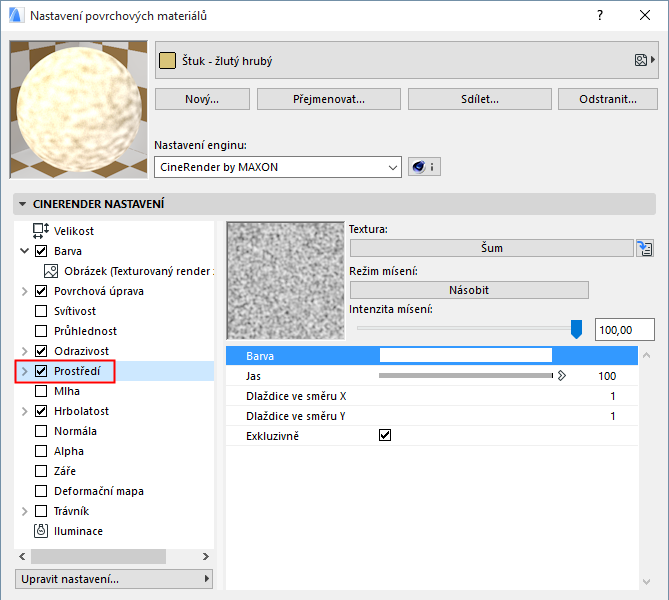The height and width of the screenshot is (600, 669).
Task: Click the Odstranit... button
Action: (608, 99)
